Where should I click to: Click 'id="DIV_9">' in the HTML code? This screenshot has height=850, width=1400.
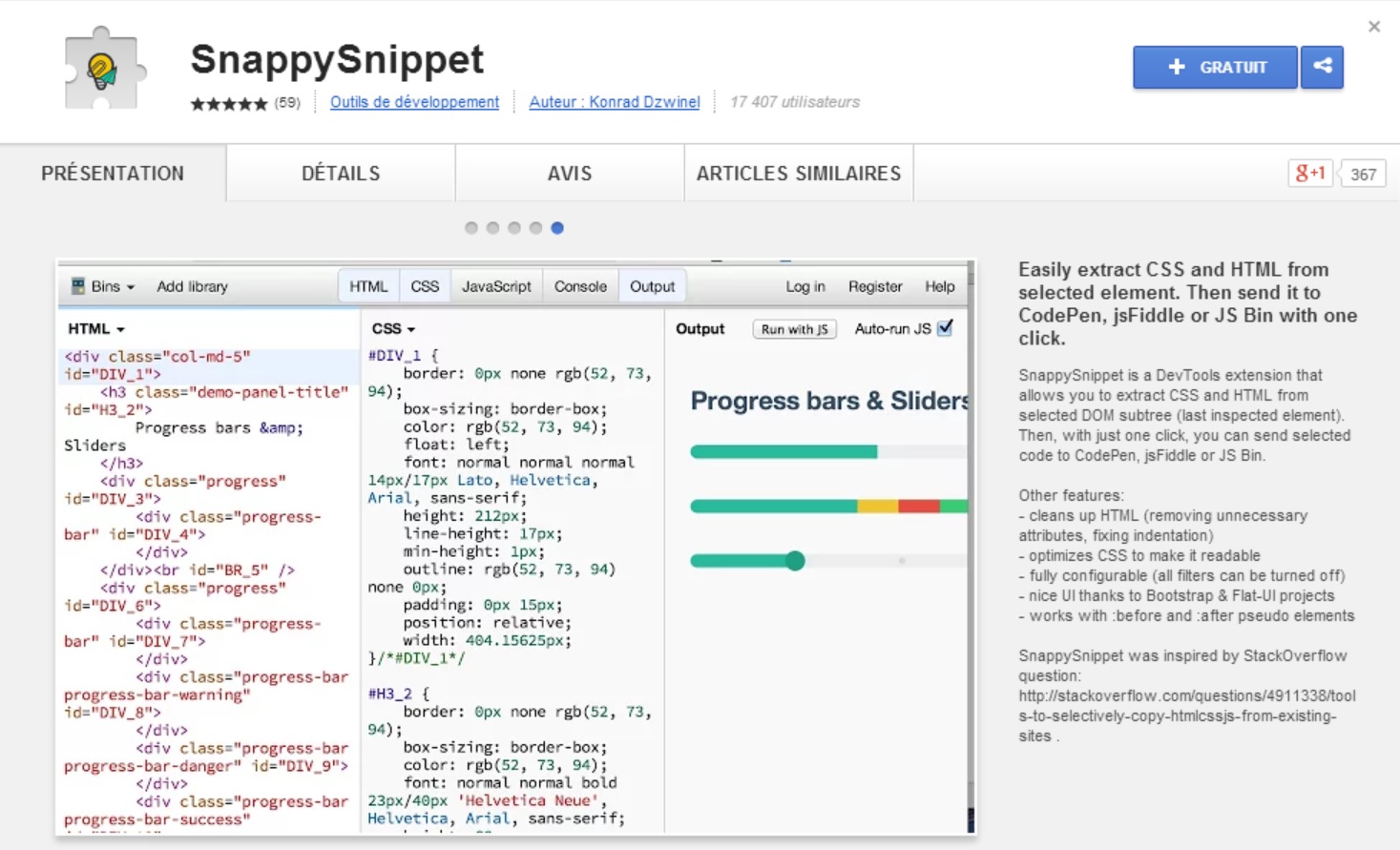pyautogui.click(x=300, y=766)
